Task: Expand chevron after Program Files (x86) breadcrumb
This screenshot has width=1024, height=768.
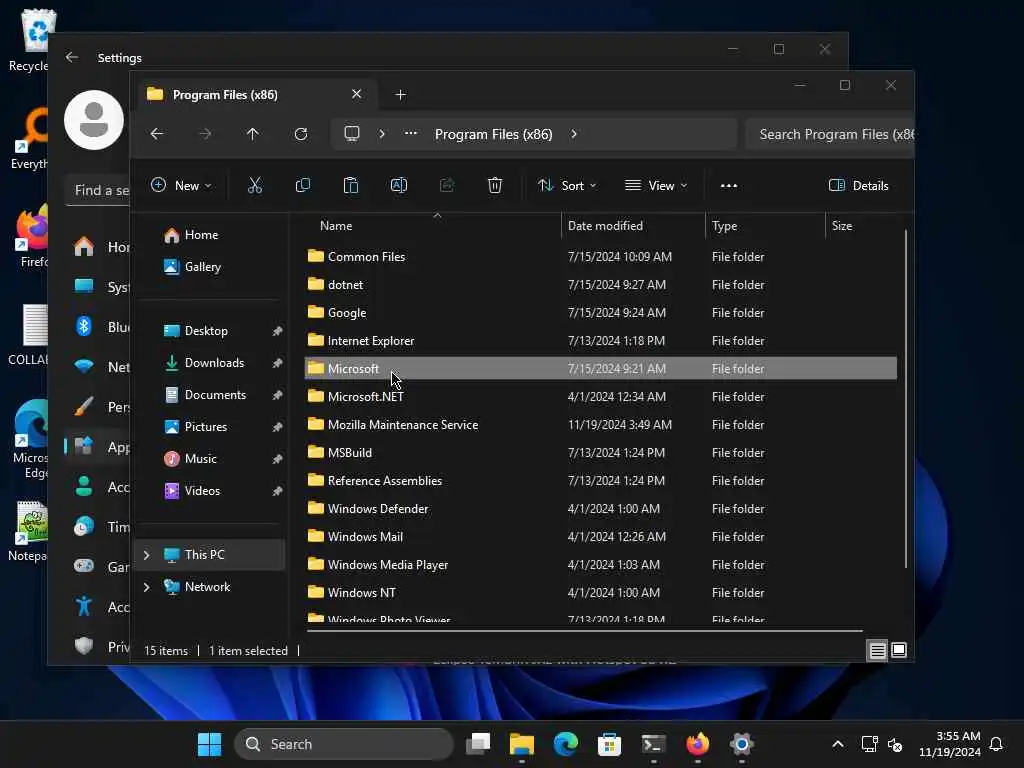Action: pos(573,134)
